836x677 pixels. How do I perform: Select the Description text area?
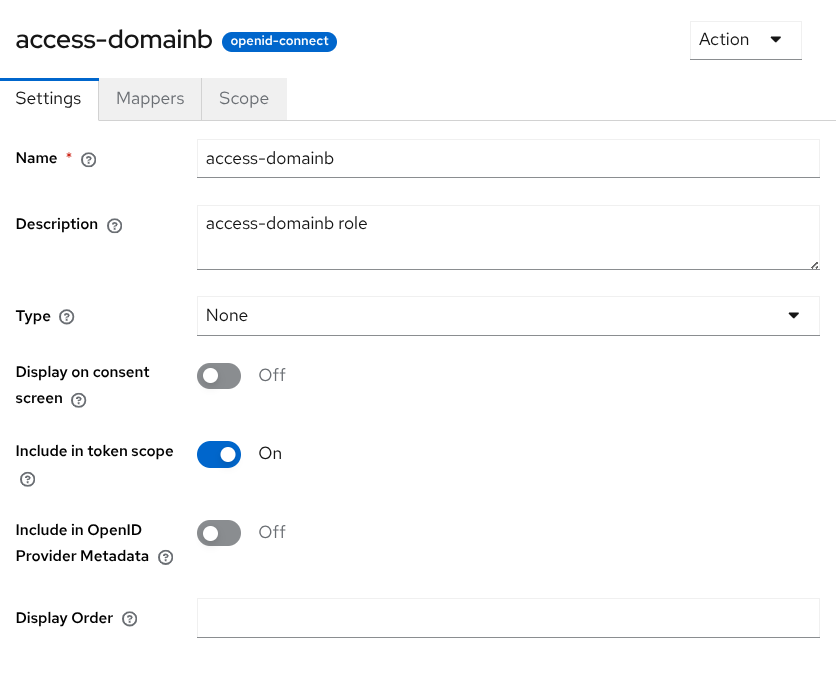[x=508, y=237]
